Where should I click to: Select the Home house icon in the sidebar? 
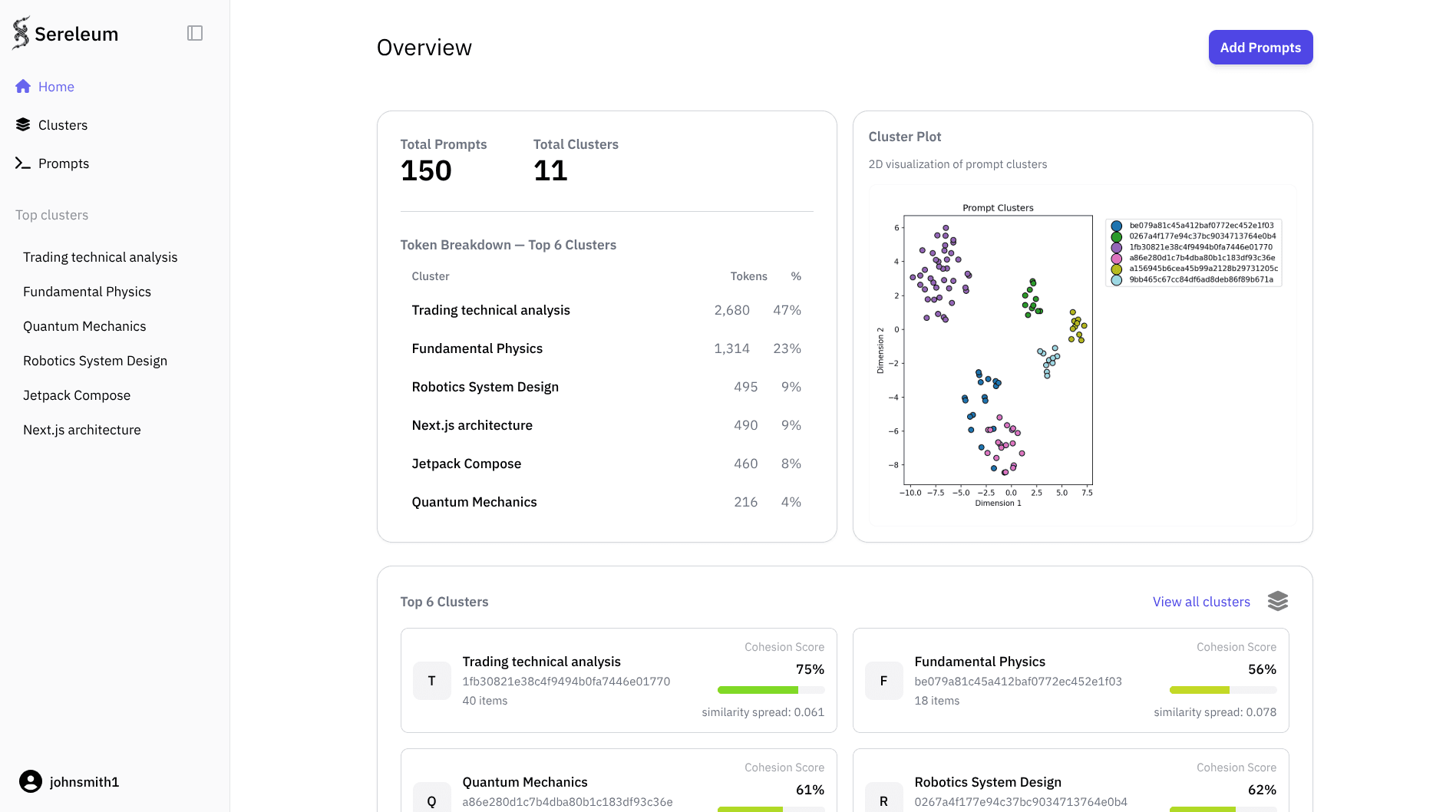[23, 86]
